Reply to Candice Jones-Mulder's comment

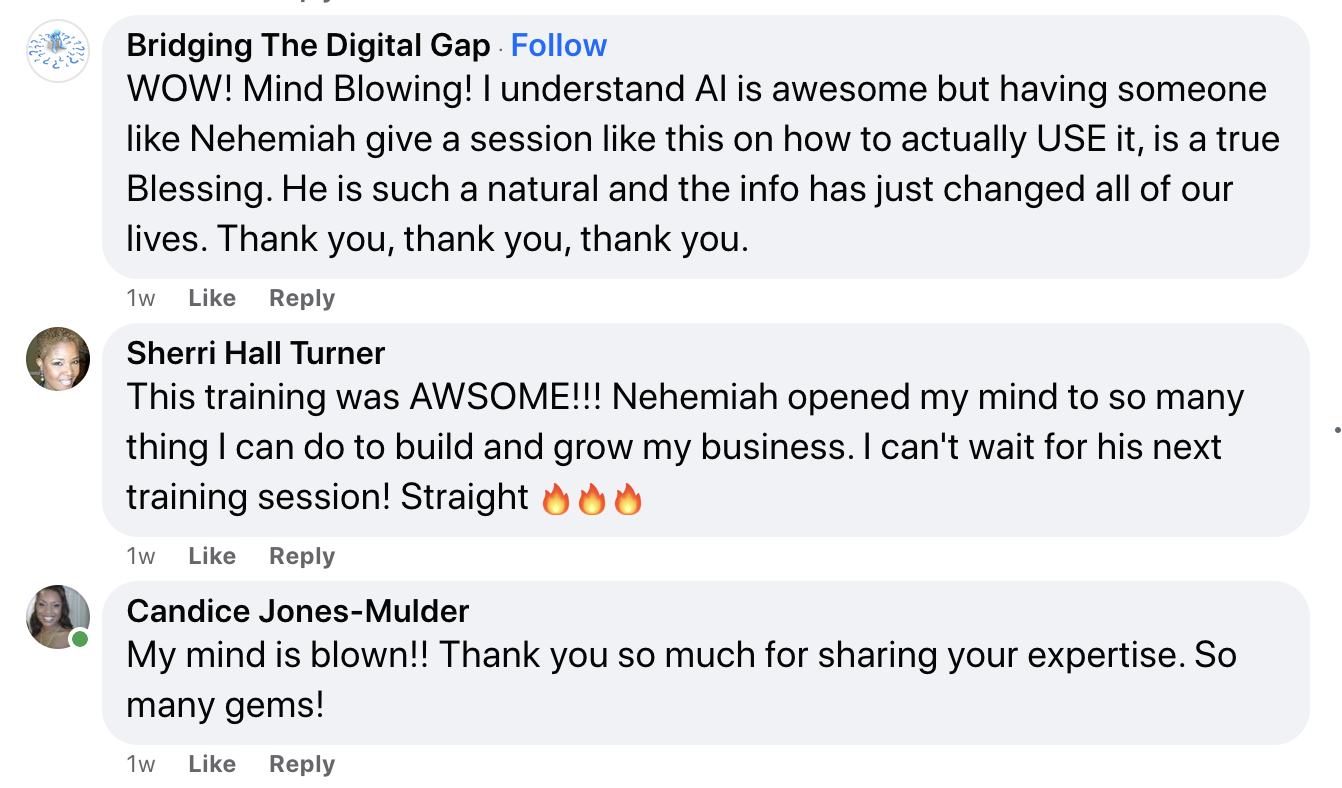point(302,764)
